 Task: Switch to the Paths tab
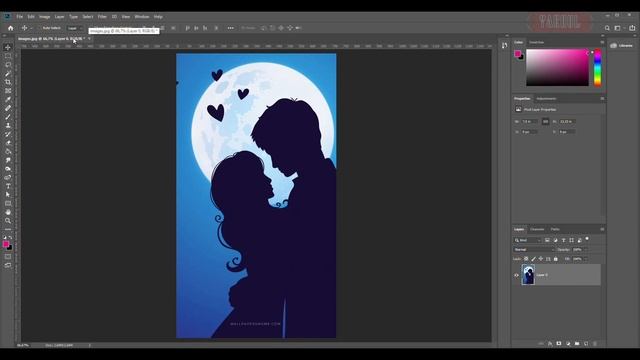(x=555, y=229)
